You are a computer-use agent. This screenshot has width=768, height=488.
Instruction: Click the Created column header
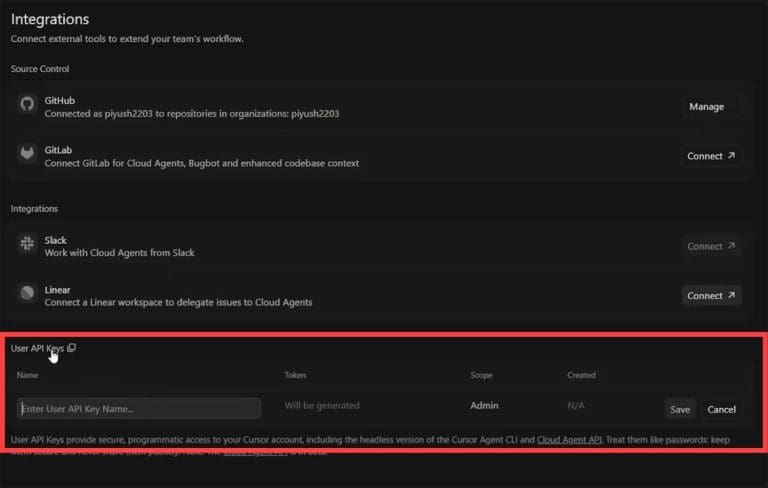coord(581,375)
